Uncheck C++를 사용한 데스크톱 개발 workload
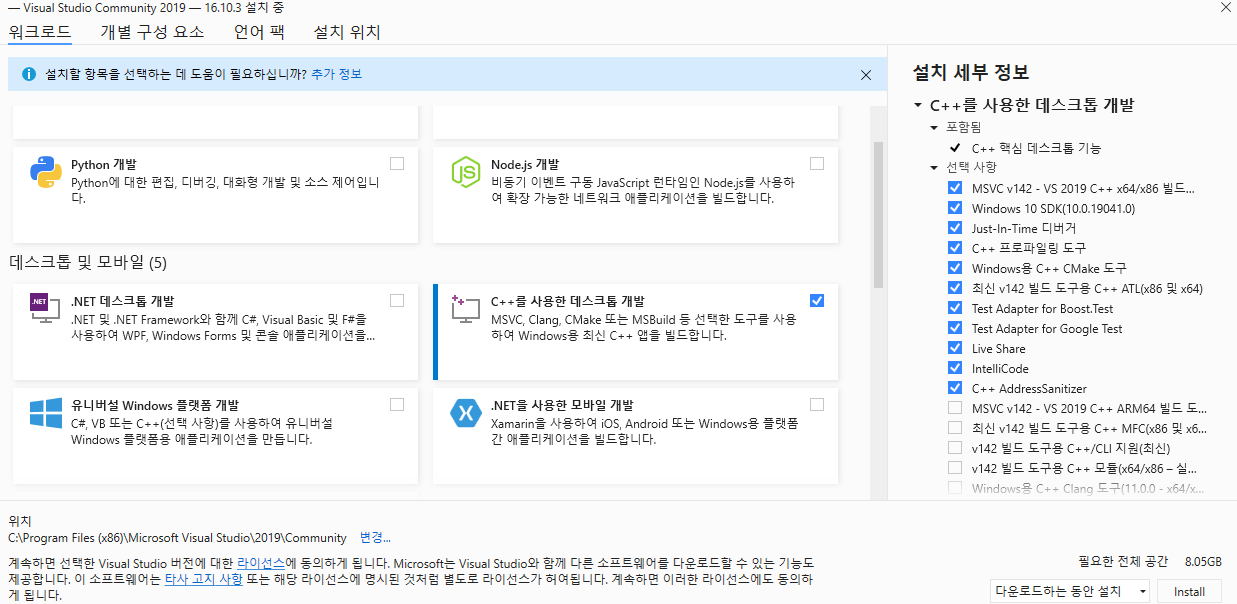1237x604 pixels. [817, 300]
